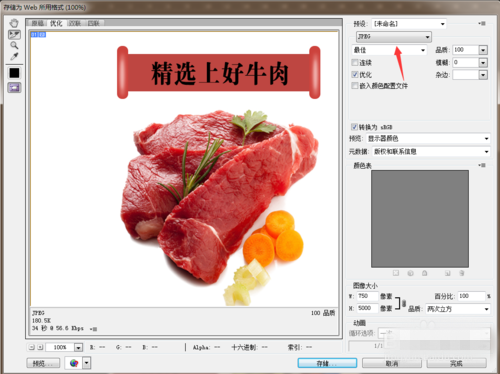Enable the 连续 progressive checkbox

pyautogui.click(x=355, y=62)
